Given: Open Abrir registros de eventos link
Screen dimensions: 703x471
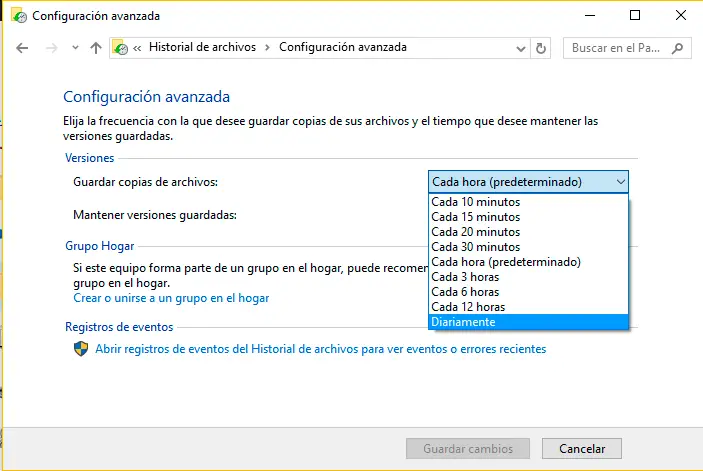Looking at the screenshot, I should click(320, 349).
